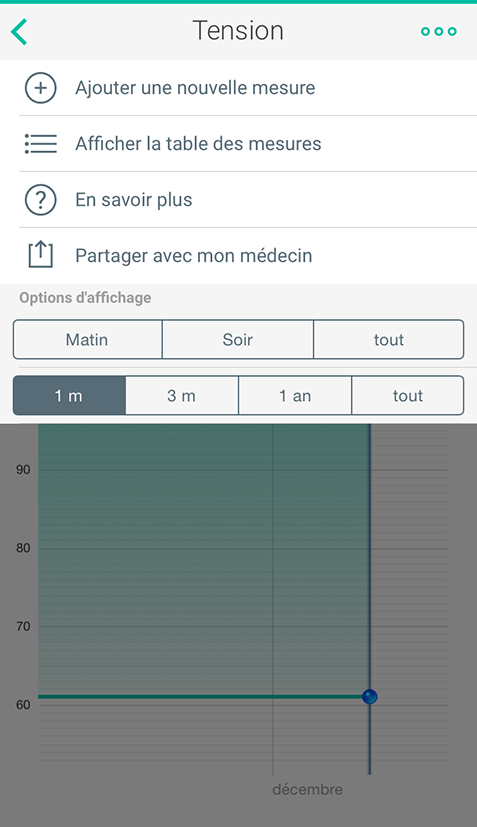Tap the question mark help icon
Image resolution: width=477 pixels, height=827 pixels.
point(41,200)
